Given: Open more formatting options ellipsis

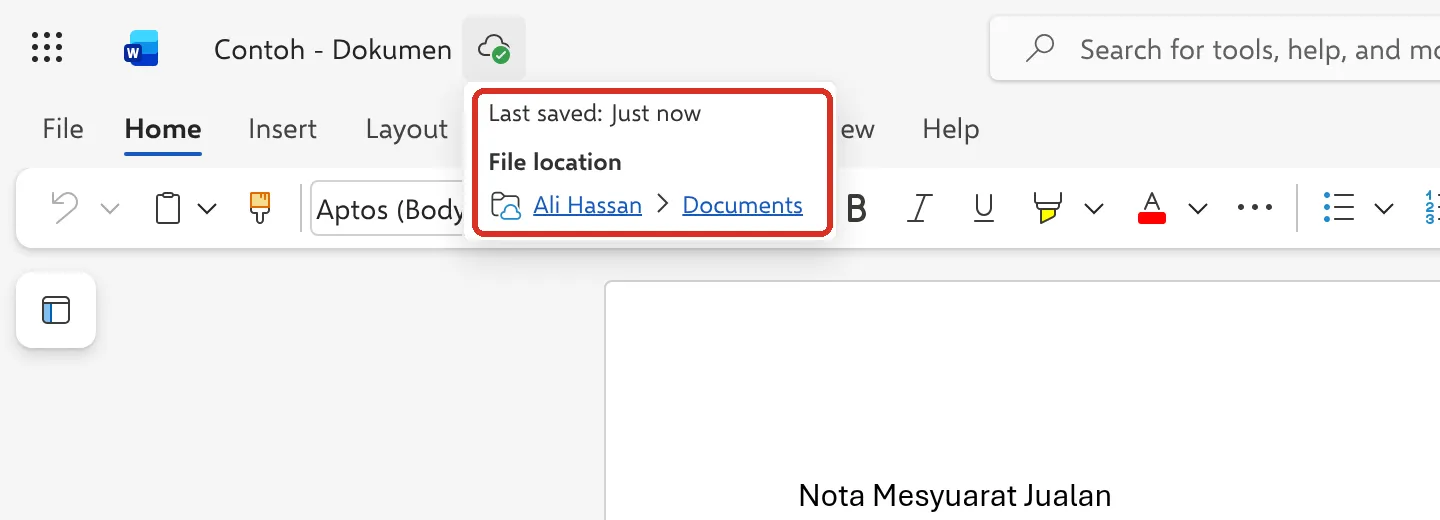Looking at the screenshot, I should coord(1254,208).
